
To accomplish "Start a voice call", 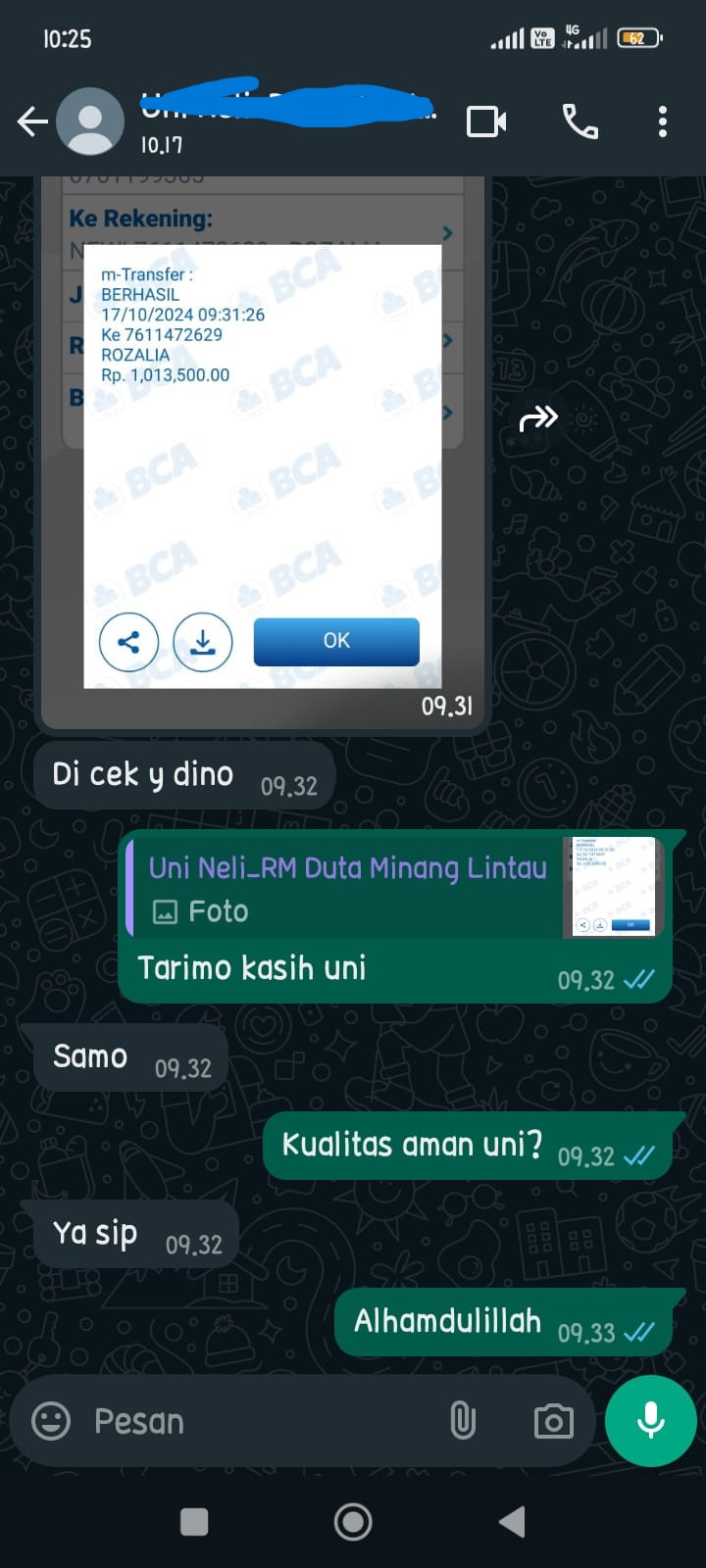I will point(580,122).
